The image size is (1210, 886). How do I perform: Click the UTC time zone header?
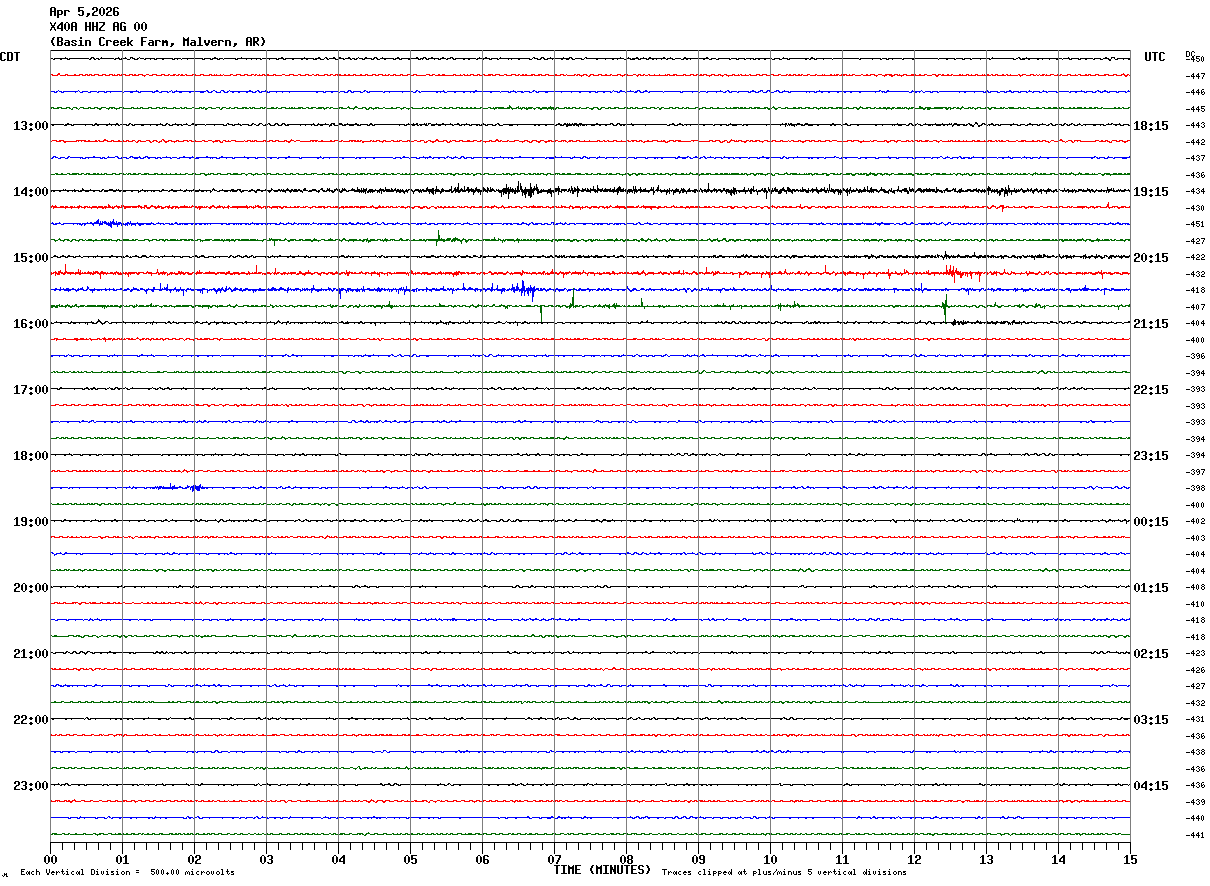pos(1155,57)
